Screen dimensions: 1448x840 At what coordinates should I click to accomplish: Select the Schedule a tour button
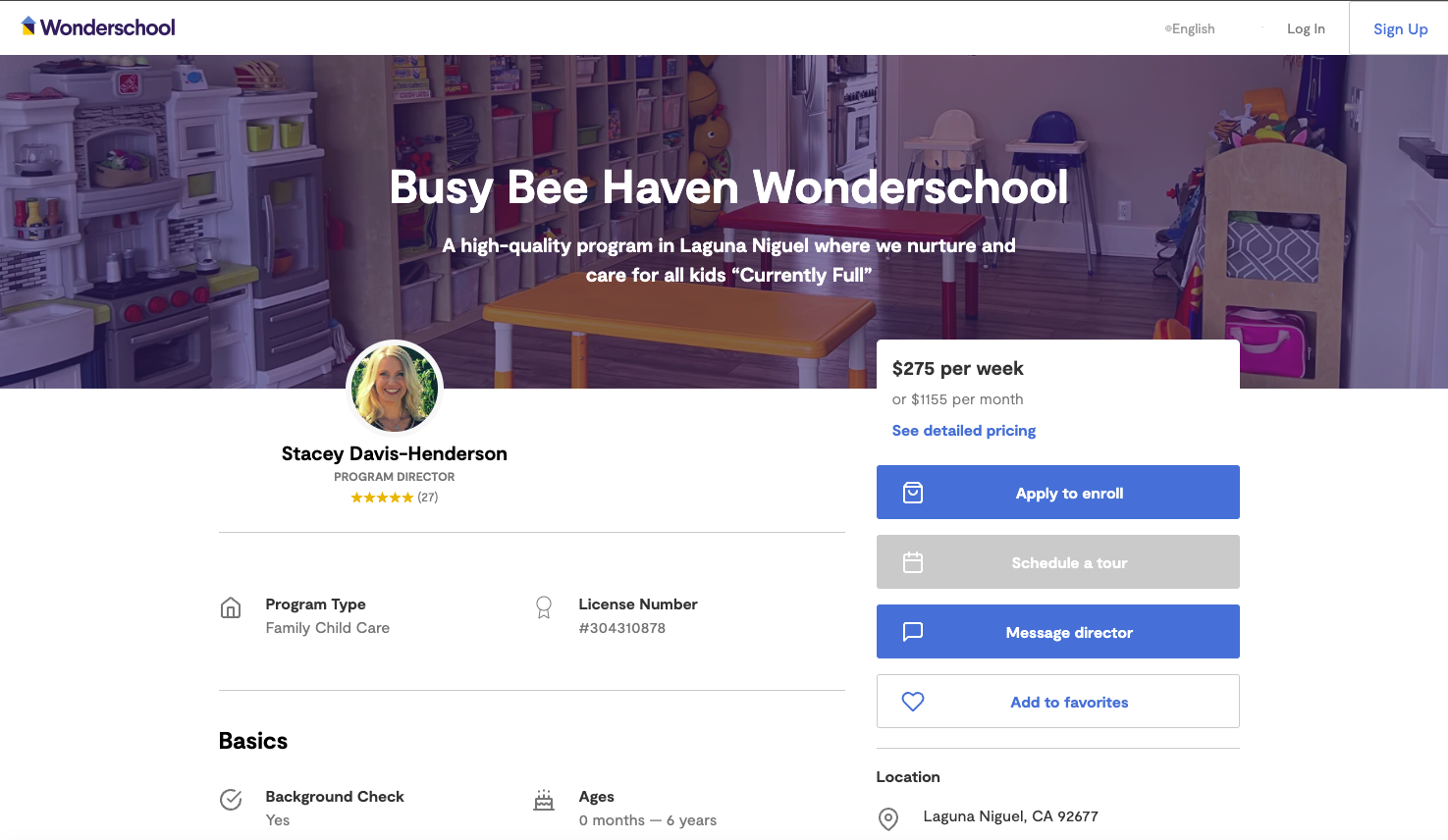(1057, 562)
